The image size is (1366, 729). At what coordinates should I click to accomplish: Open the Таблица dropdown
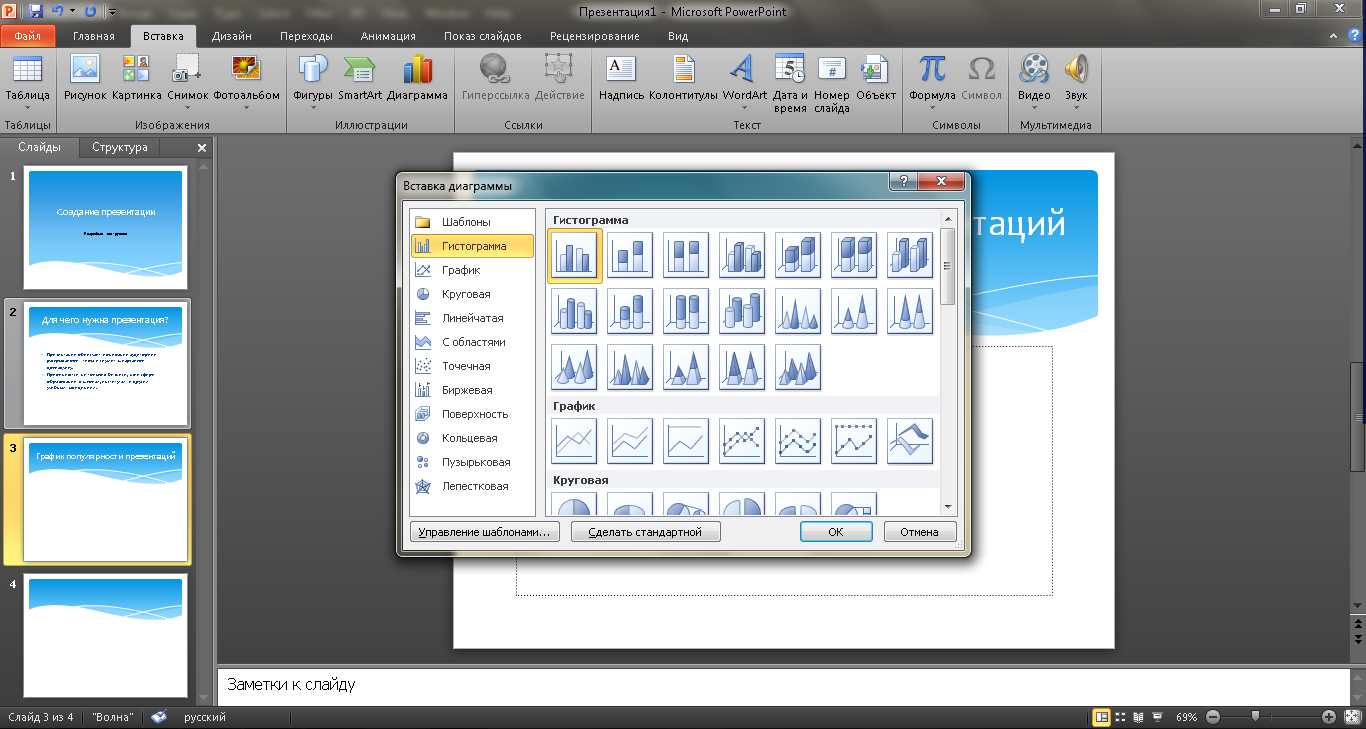click(27, 107)
